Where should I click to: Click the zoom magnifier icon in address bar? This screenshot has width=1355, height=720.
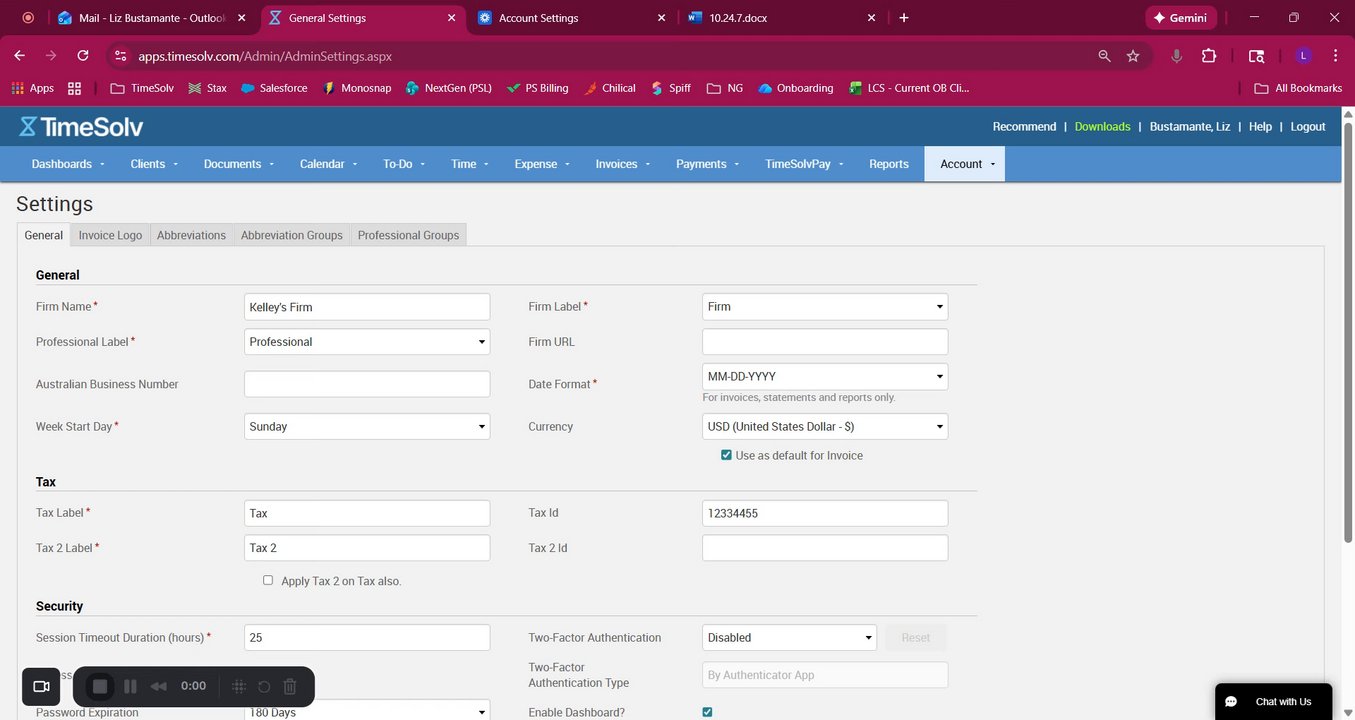[1104, 56]
